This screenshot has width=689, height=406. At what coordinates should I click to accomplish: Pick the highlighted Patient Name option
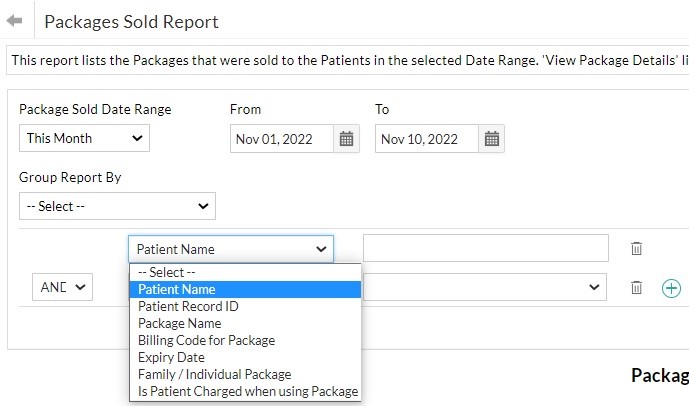tap(245, 289)
